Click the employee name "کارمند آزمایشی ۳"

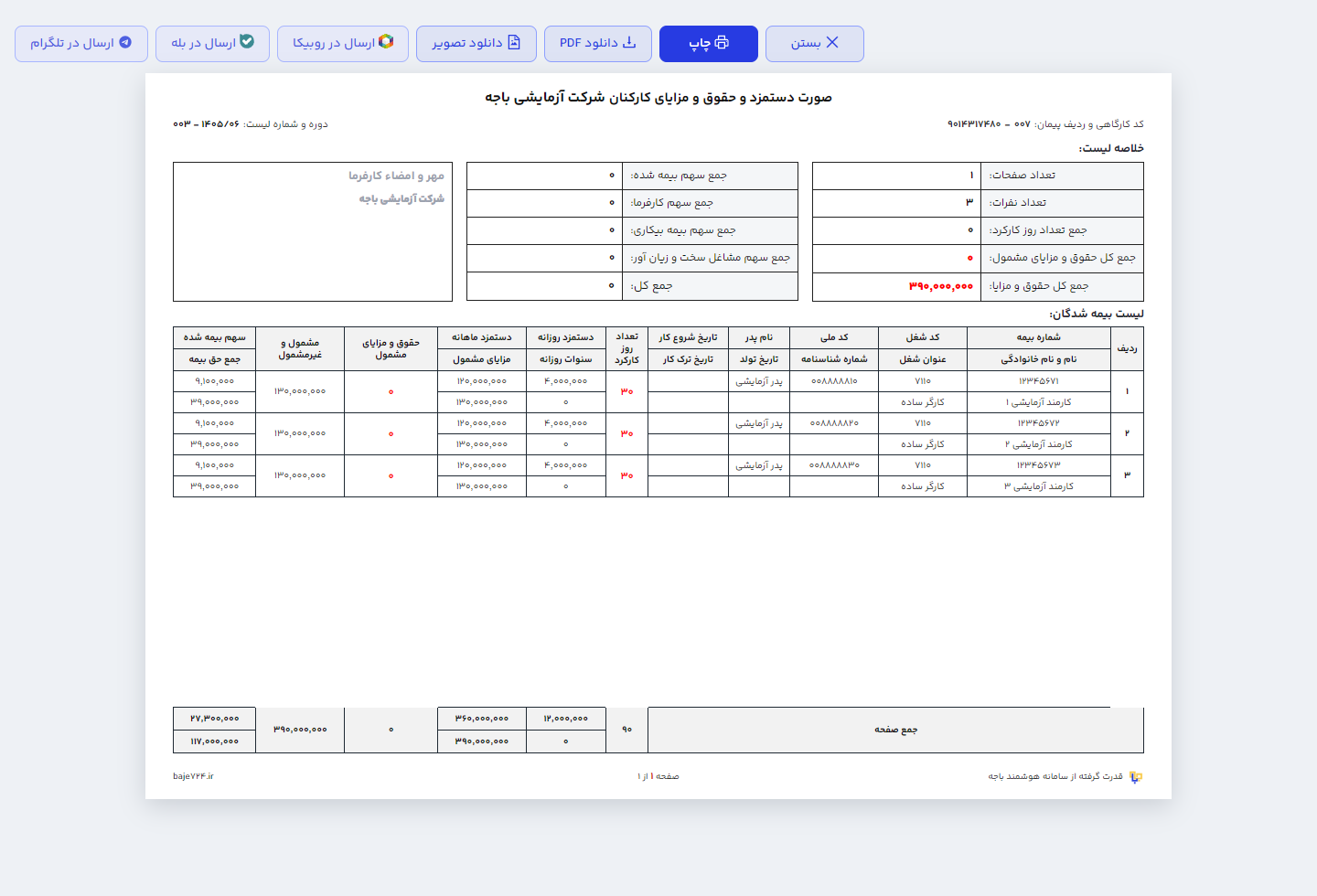(x=1039, y=486)
